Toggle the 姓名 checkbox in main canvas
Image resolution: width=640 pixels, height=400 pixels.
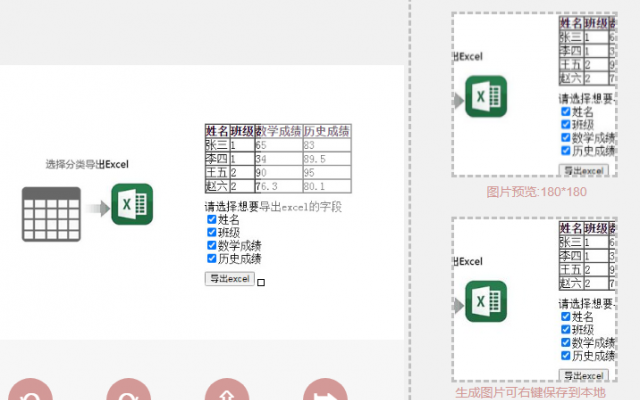pyautogui.click(x=211, y=219)
